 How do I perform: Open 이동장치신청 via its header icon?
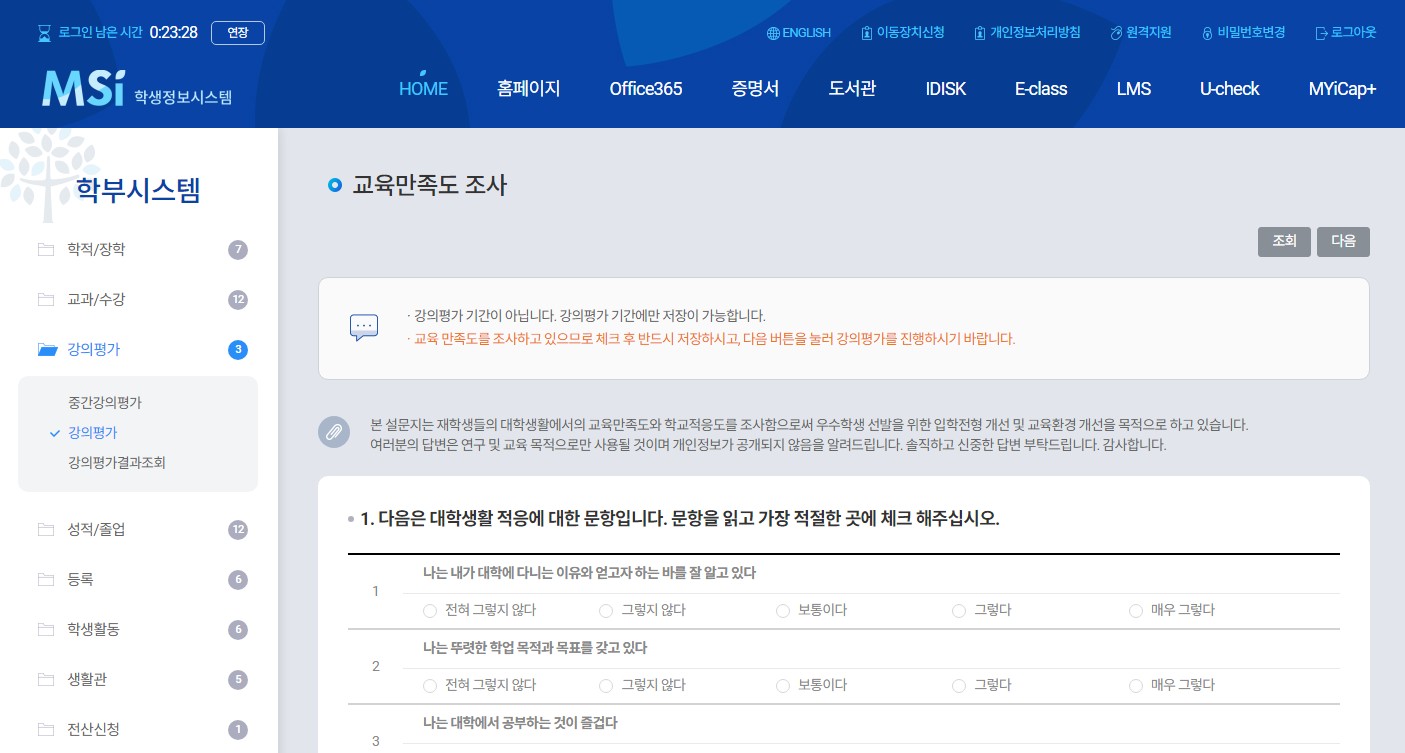coord(866,32)
